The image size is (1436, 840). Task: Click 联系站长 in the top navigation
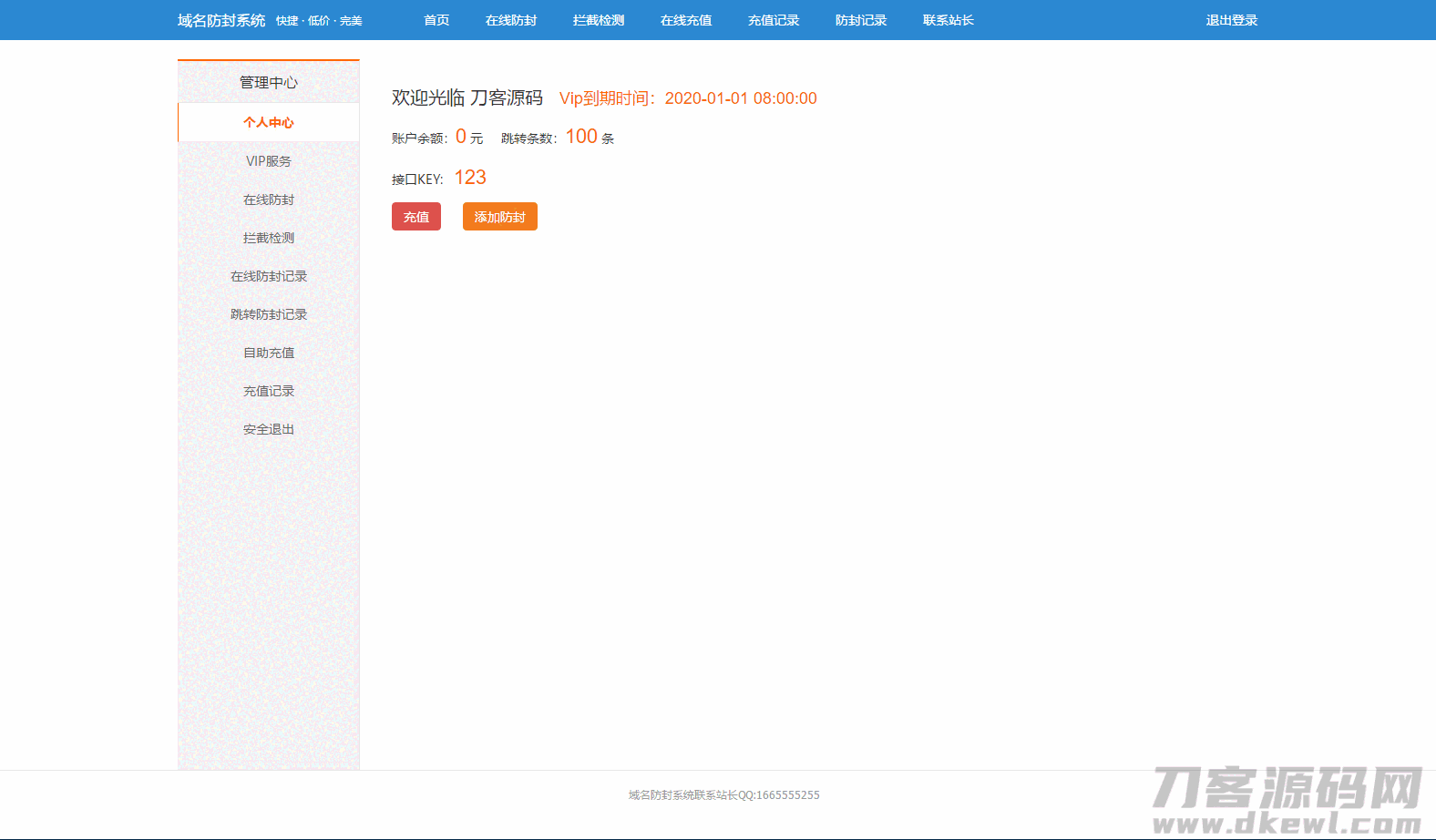point(949,20)
